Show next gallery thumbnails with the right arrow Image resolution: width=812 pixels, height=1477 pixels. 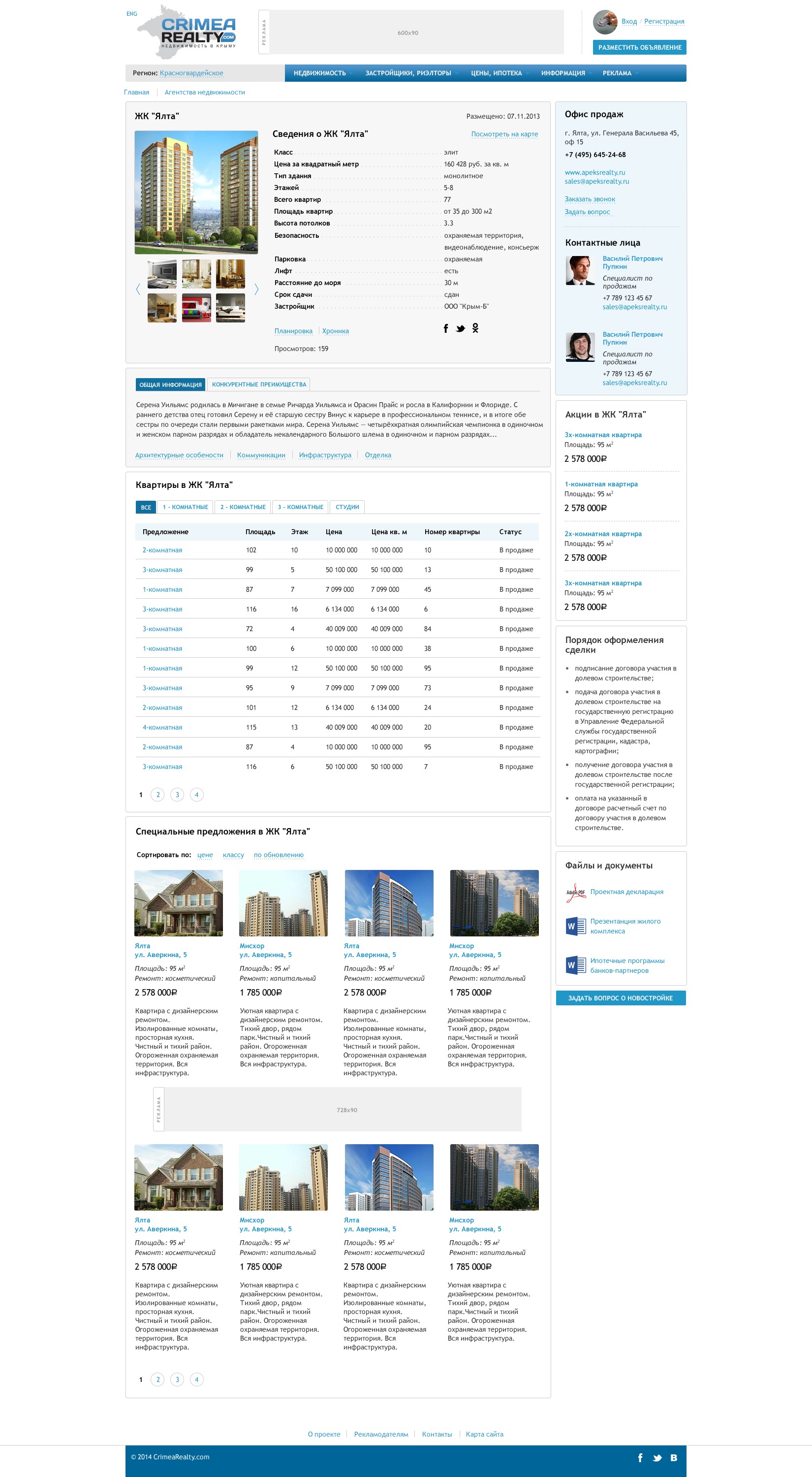[x=256, y=289]
